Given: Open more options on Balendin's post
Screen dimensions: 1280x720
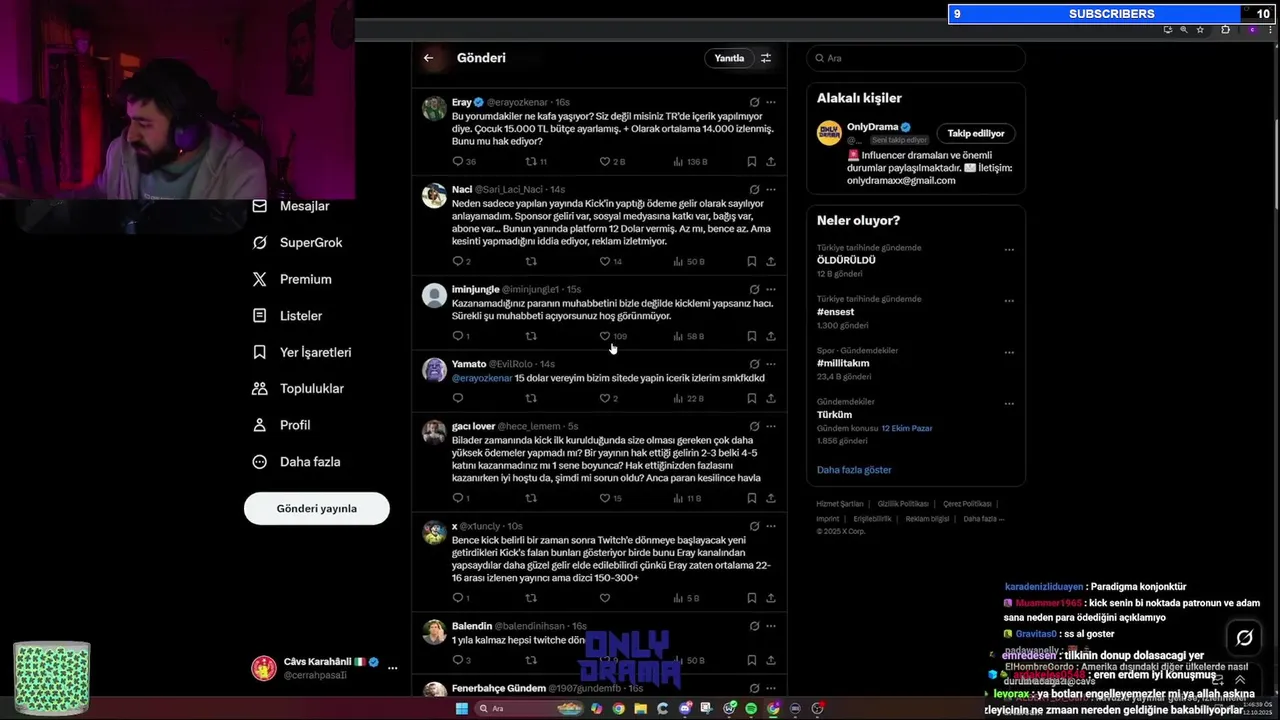Looking at the screenshot, I should click(771, 626).
